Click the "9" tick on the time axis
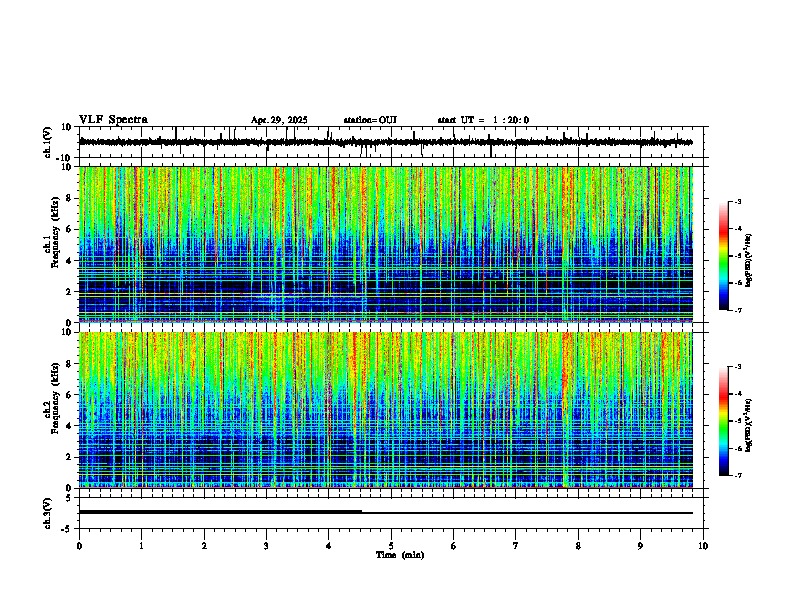 click(x=640, y=546)
